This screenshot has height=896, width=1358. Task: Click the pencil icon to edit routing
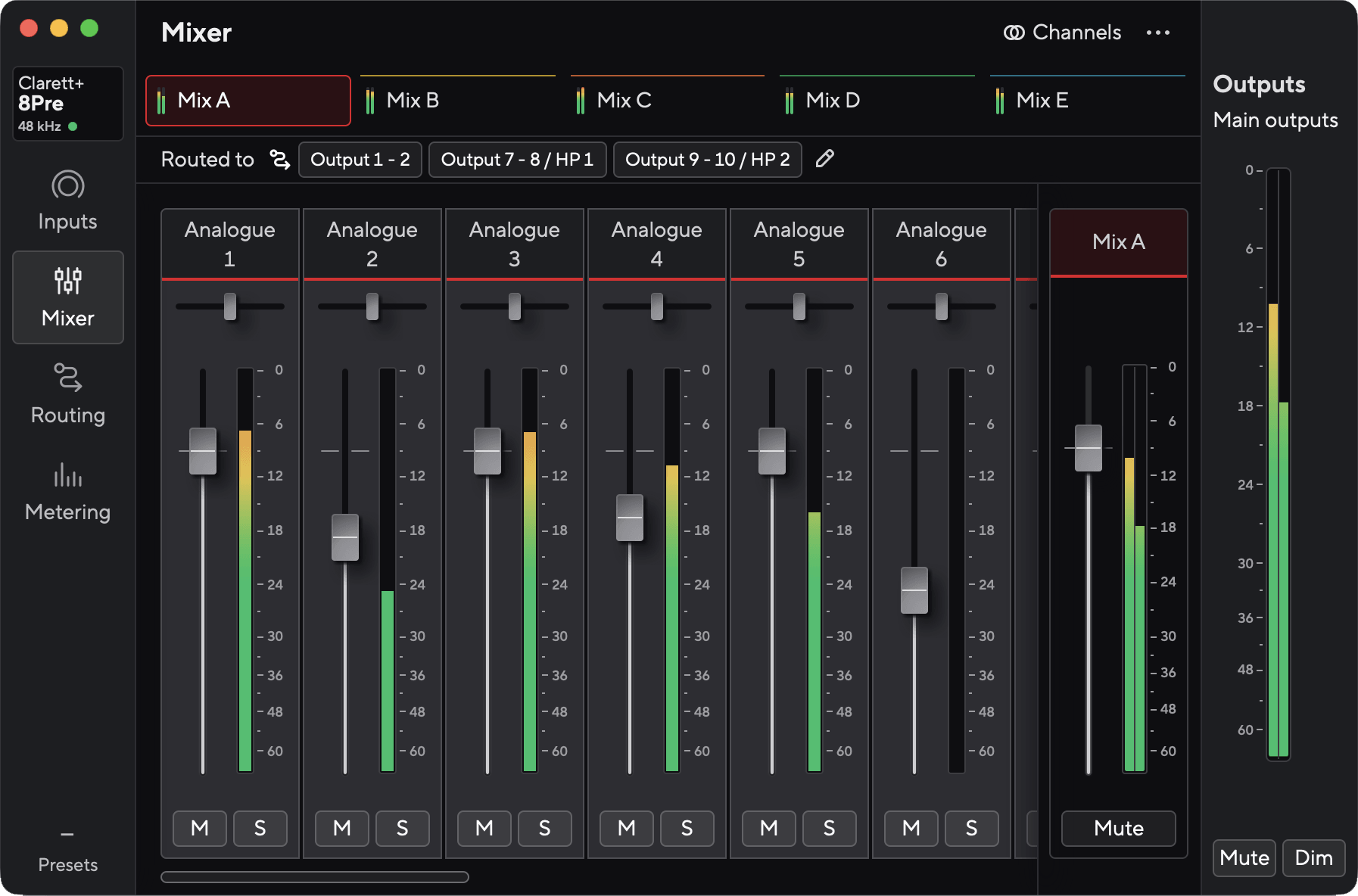click(825, 159)
